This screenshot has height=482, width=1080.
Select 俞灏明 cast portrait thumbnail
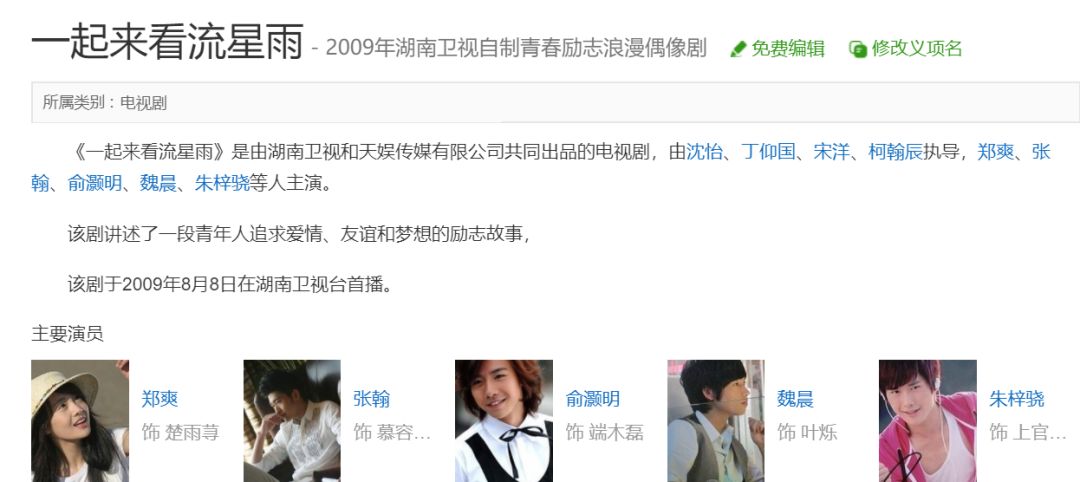(x=503, y=421)
